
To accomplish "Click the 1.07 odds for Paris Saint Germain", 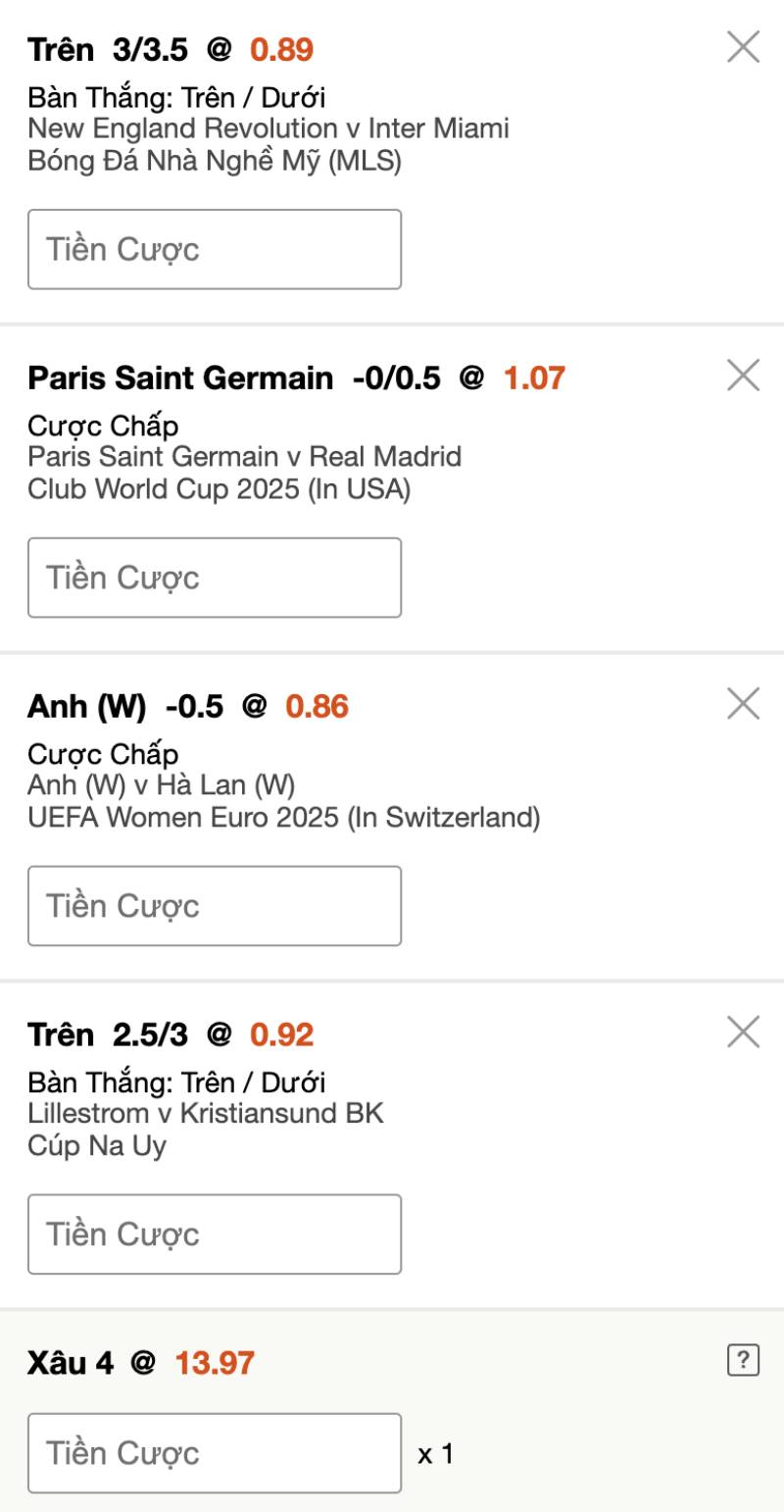I will click(534, 378).
